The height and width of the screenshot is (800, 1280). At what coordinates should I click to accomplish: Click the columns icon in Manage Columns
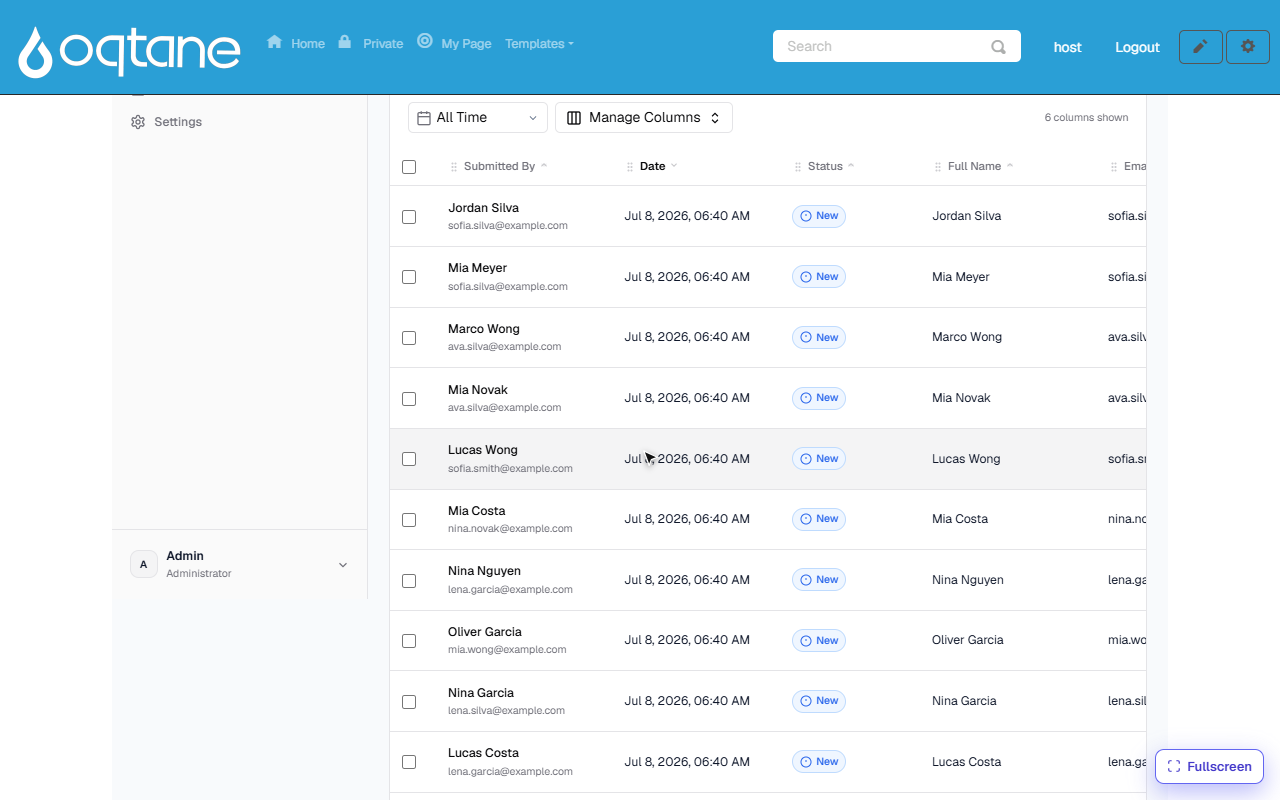pyautogui.click(x=574, y=118)
